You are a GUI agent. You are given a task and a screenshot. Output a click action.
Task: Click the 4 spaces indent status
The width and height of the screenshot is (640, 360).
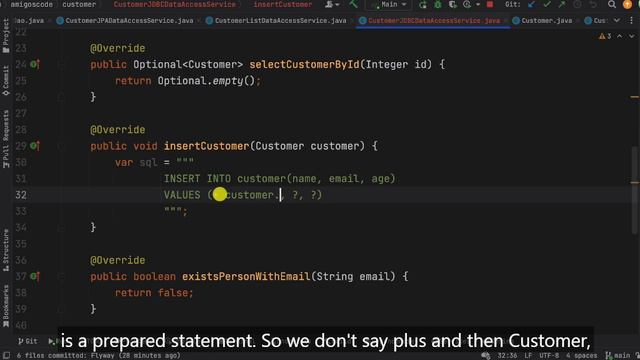(x=582, y=356)
